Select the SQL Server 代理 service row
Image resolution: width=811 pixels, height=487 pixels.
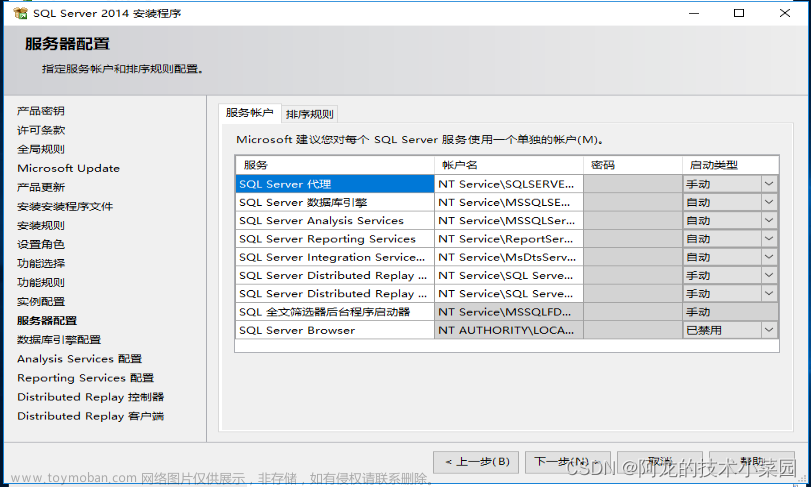335,184
